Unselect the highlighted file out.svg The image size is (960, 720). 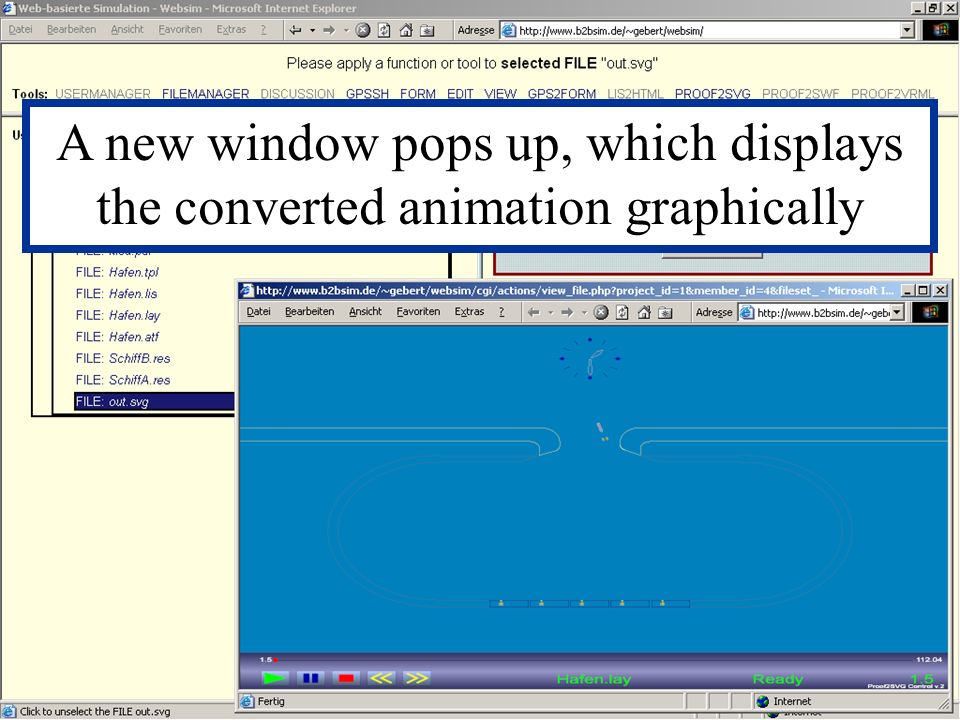154,402
